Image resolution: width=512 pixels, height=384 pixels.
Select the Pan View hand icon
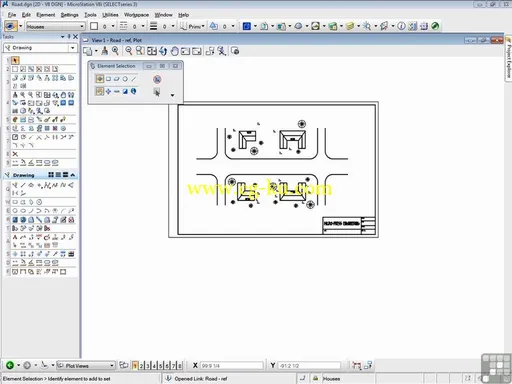point(174,51)
